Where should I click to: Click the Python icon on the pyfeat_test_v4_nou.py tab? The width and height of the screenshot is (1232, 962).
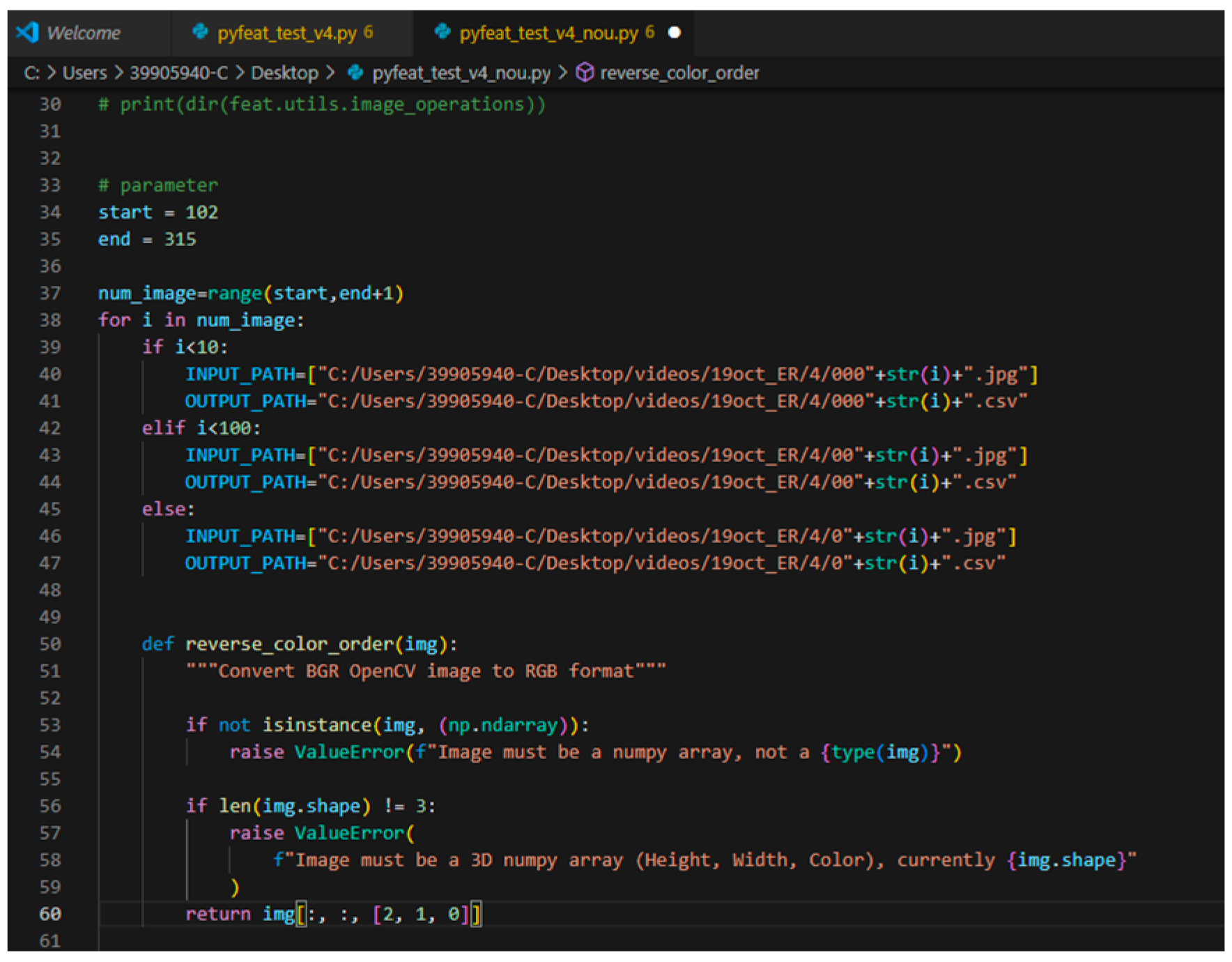442,32
